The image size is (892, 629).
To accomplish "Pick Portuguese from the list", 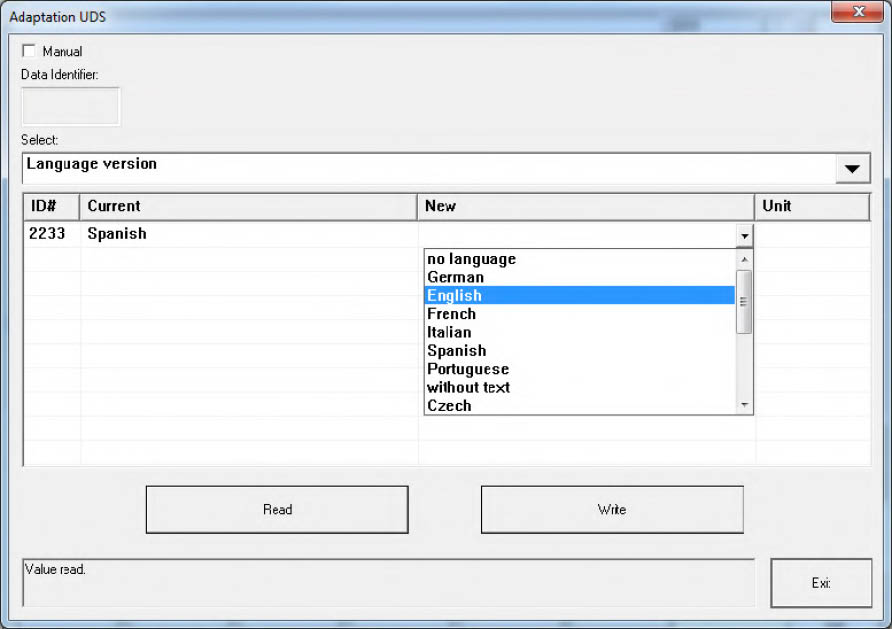I will click(467, 369).
